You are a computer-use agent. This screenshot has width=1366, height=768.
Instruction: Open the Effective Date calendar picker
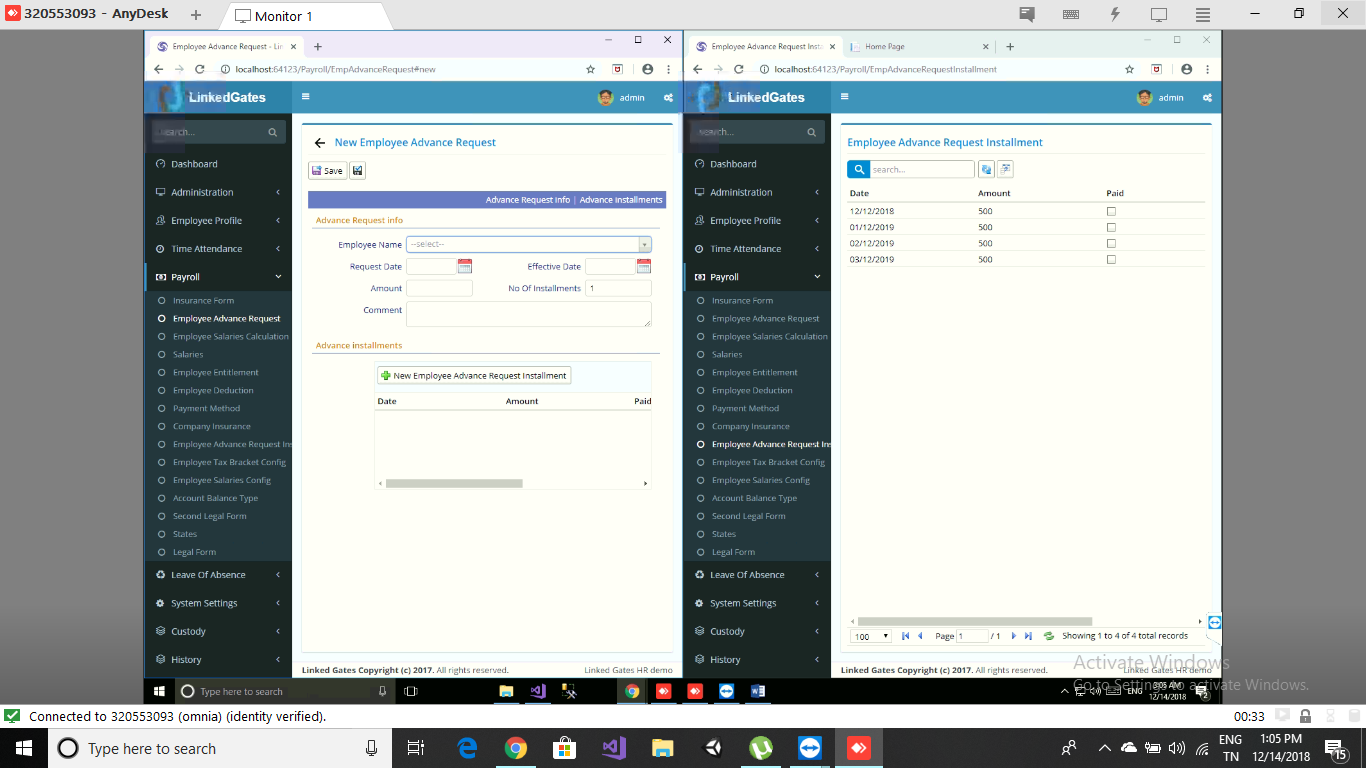[643, 266]
